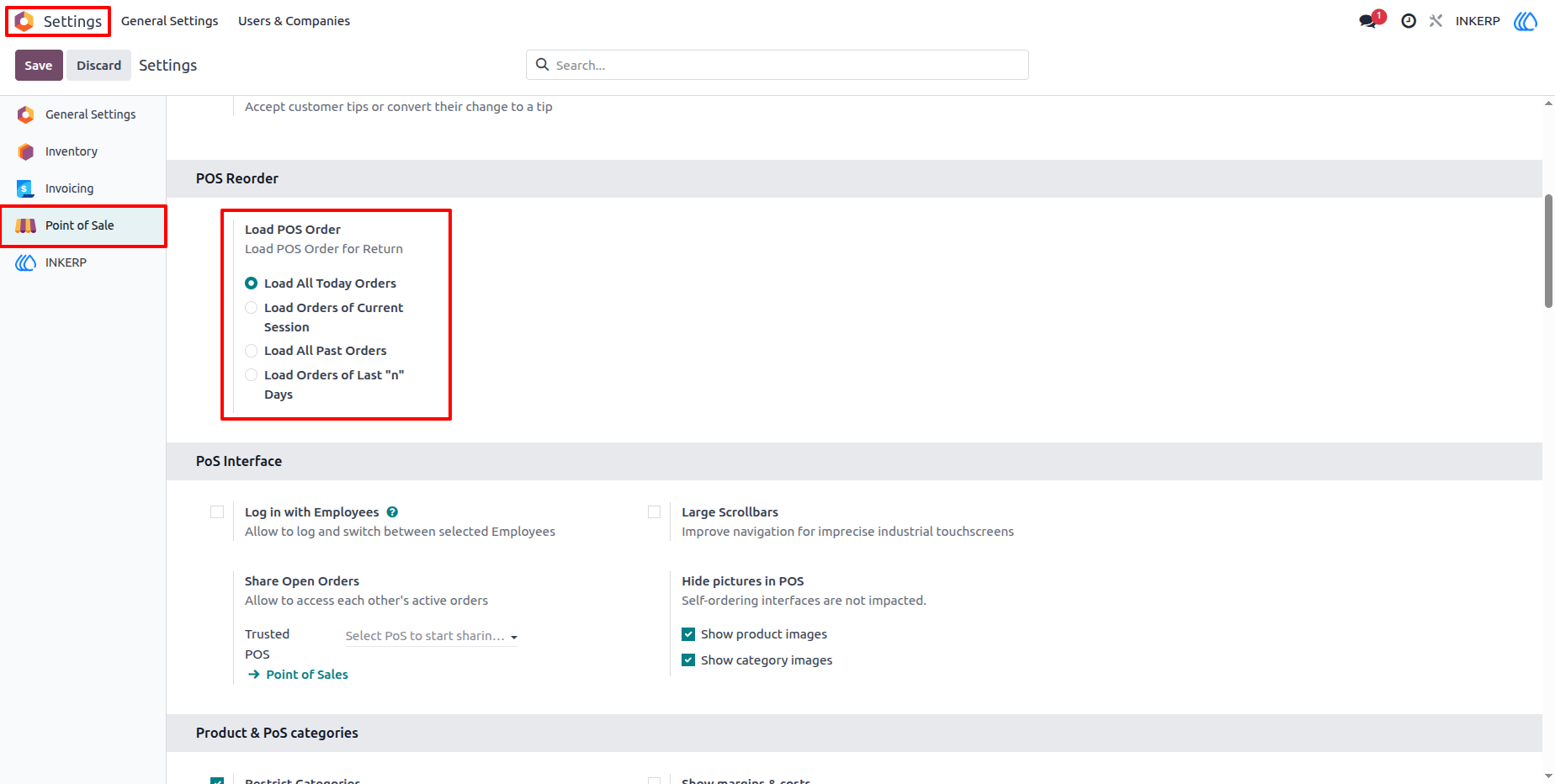Image resolution: width=1555 pixels, height=784 pixels.
Task: Click the vertical scrollbar thumb
Action: pos(1548,251)
